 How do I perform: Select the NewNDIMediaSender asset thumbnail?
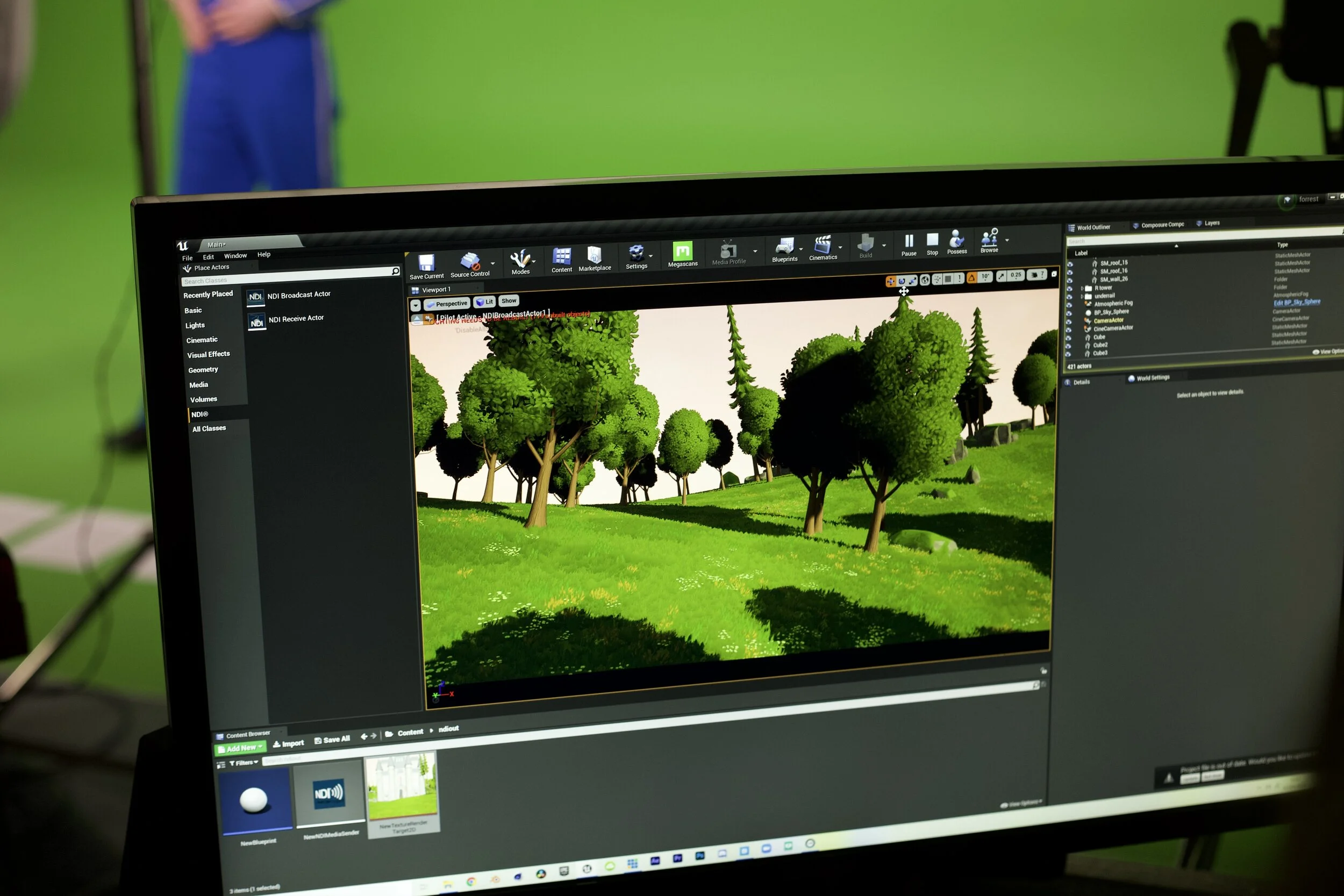click(x=328, y=794)
